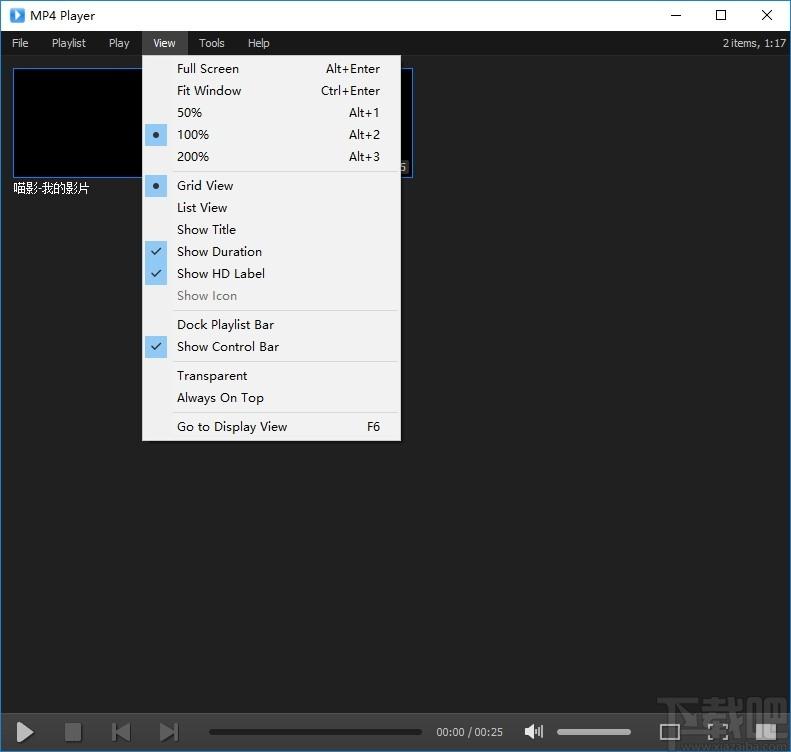The image size is (791, 752).
Task: Toggle full screen icon in control bar
Action: click(x=717, y=731)
